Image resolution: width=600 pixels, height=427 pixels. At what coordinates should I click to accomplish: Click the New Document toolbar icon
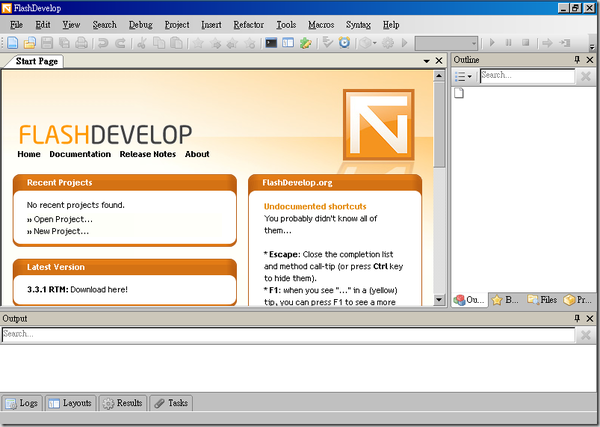[12, 43]
